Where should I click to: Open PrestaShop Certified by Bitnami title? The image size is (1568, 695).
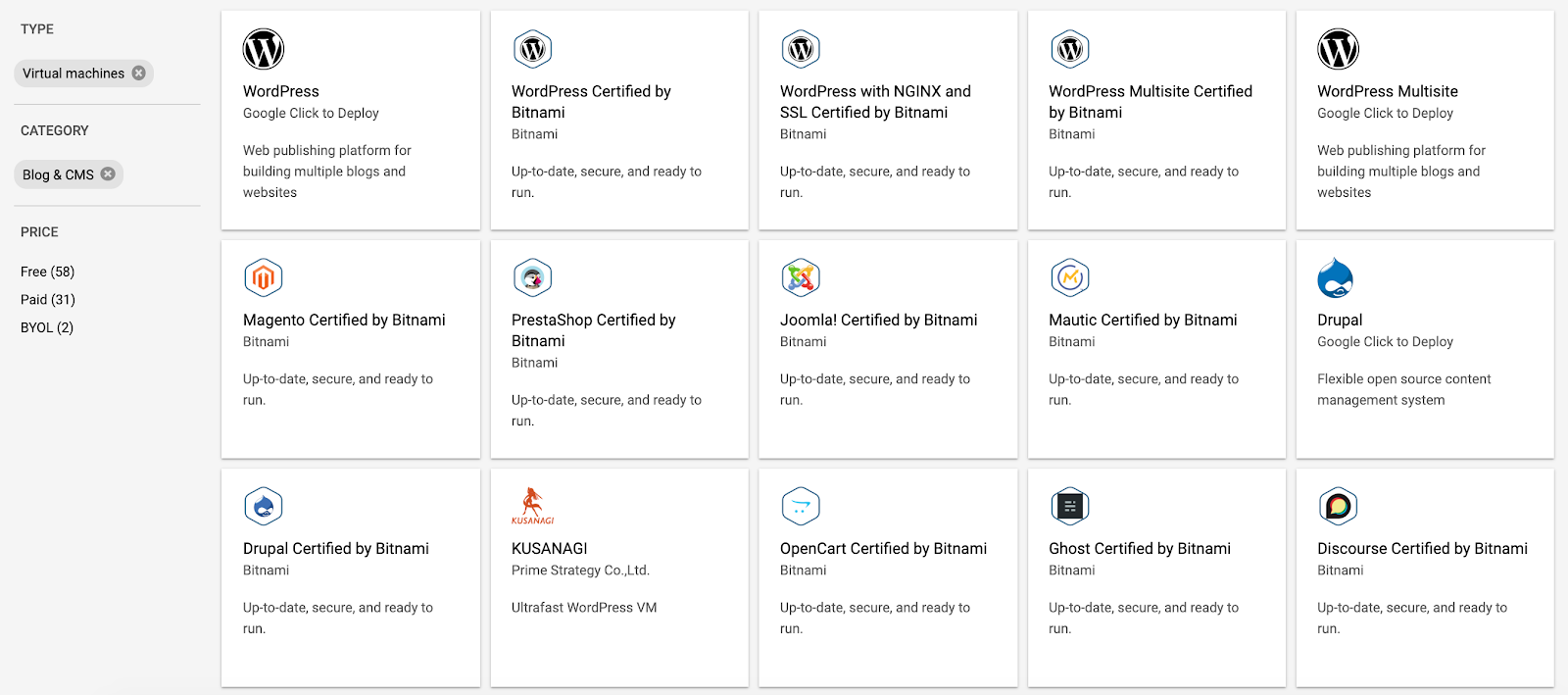point(594,330)
